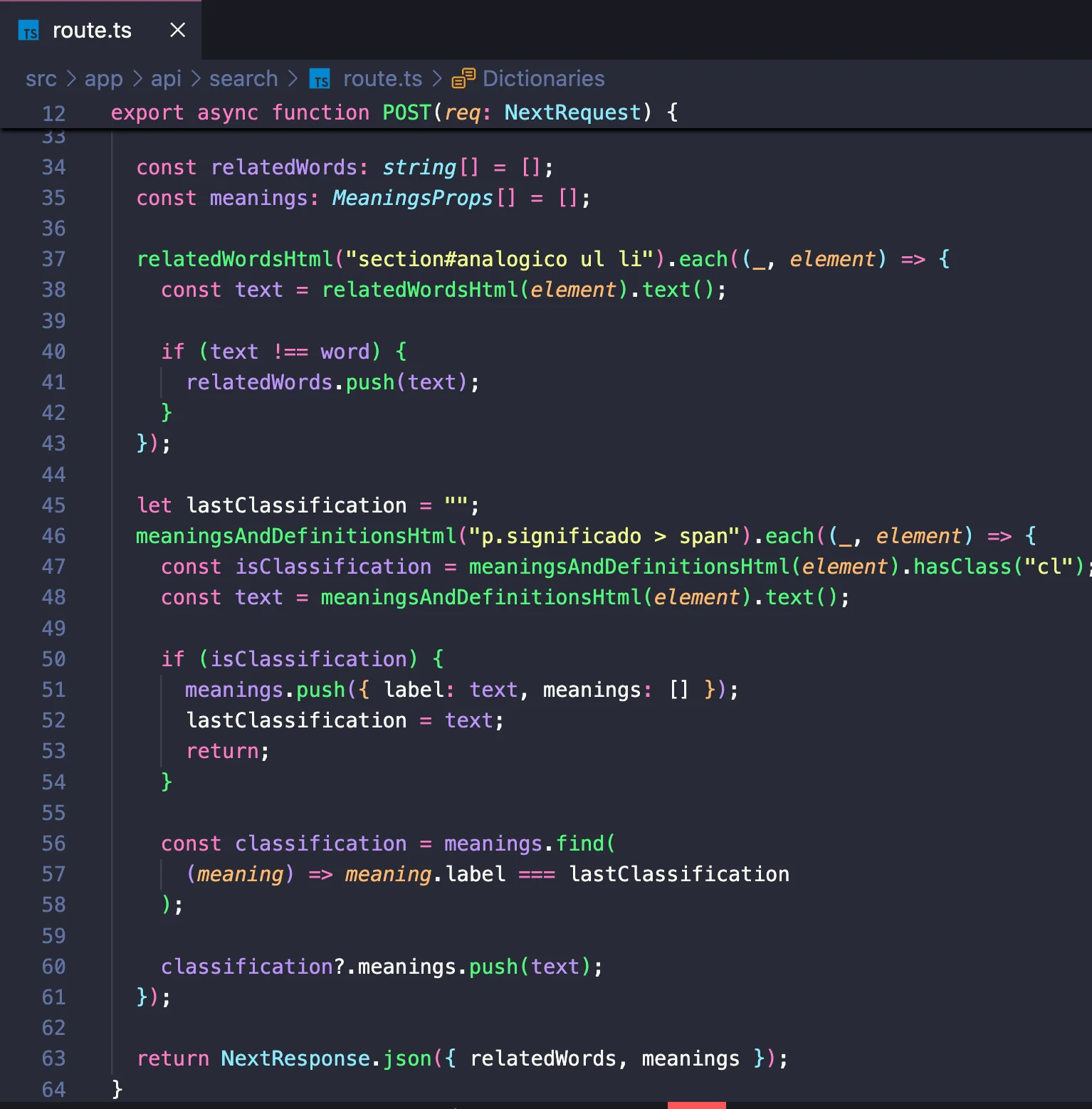Click the NextRequest type in the sticky header
This screenshot has width=1092, height=1109.
(x=572, y=112)
